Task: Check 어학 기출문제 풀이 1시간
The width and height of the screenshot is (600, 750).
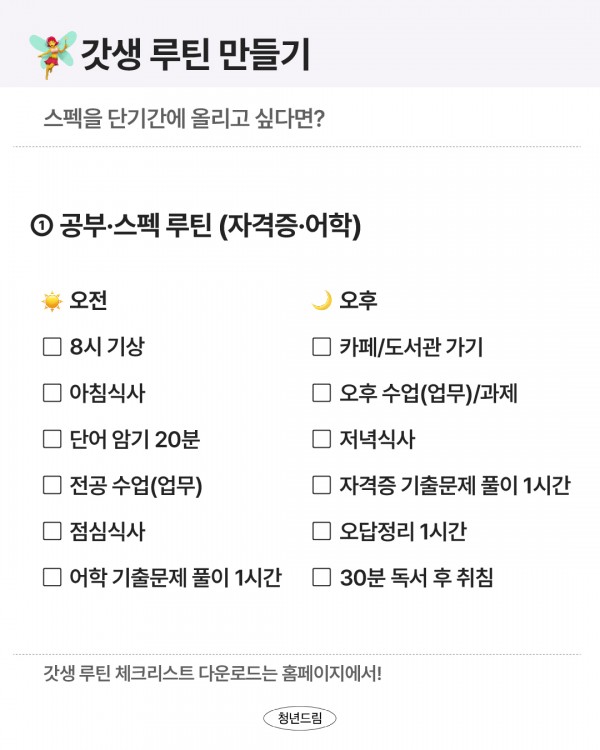Action: click(x=52, y=578)
